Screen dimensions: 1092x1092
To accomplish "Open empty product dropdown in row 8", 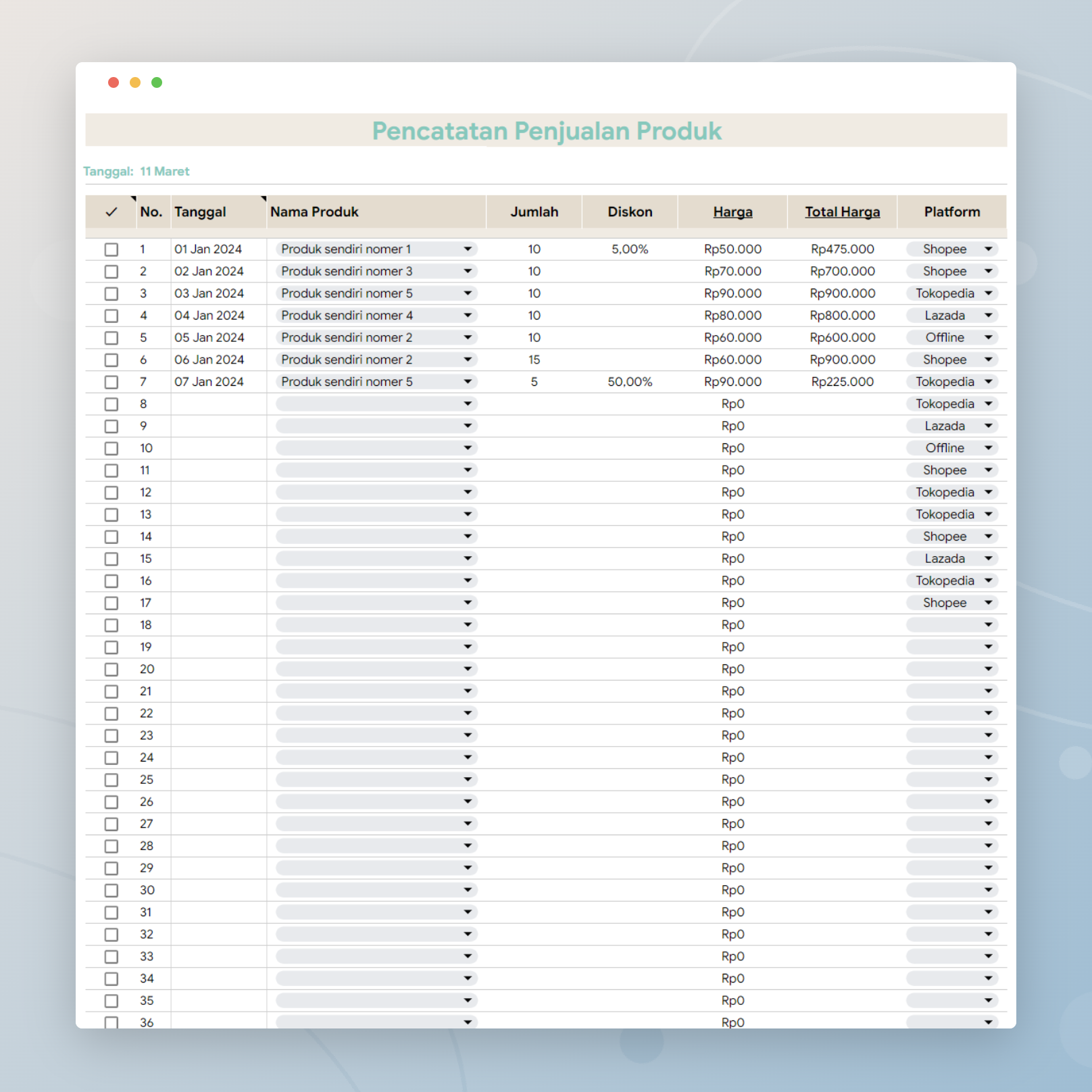I will tap(376, 404).
